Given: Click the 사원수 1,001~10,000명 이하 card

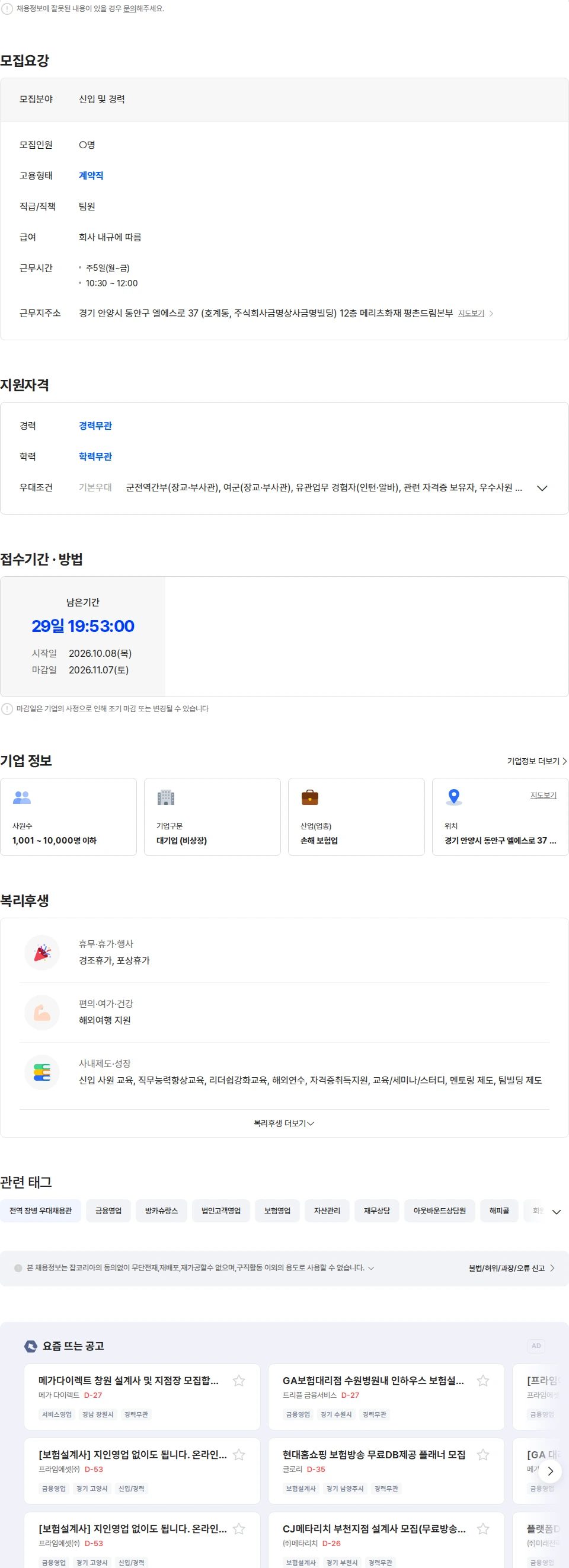Looking at the screenshot, I should coord(68,817).
